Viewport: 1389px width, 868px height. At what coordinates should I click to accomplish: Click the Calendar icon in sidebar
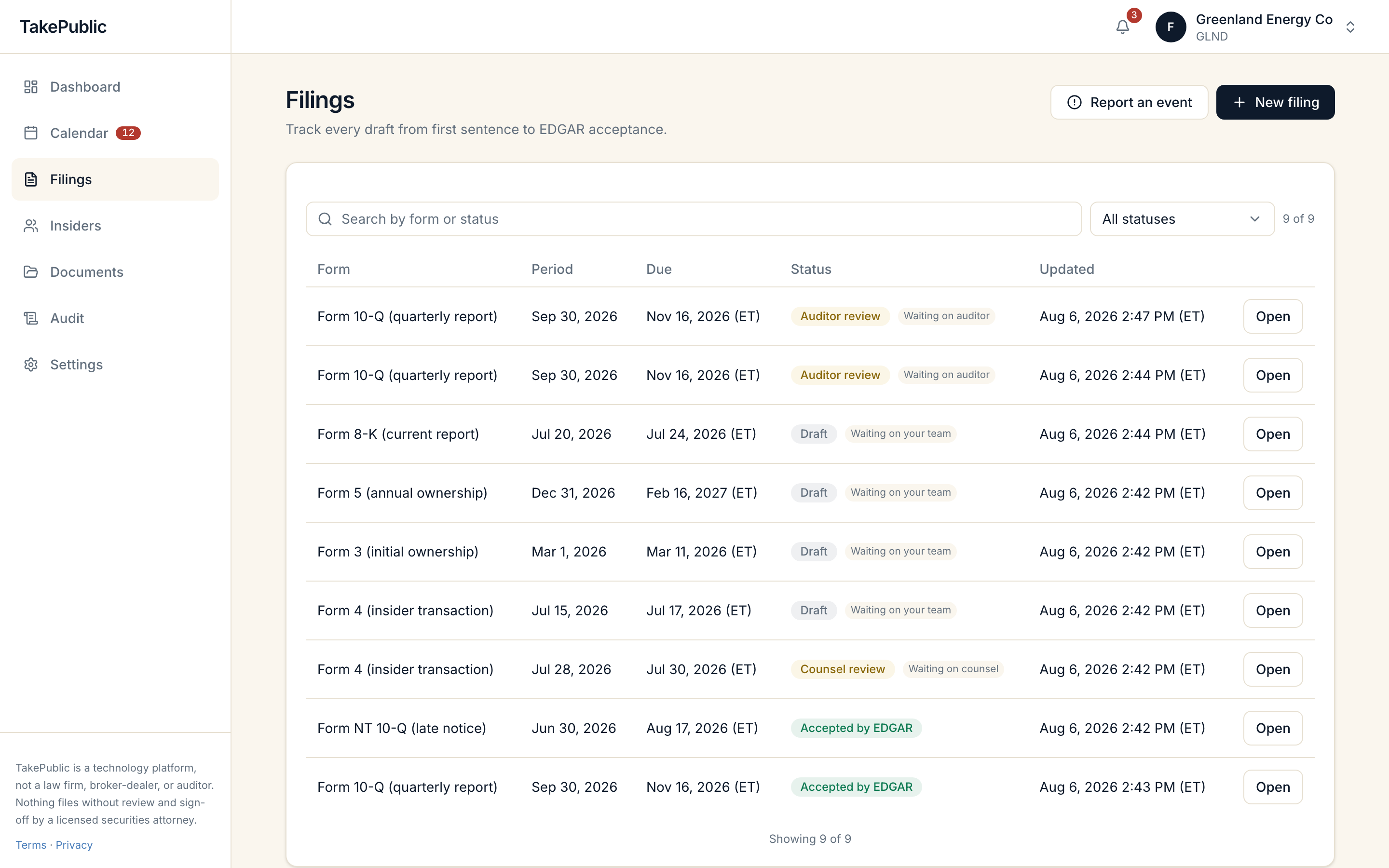[31, 133]
